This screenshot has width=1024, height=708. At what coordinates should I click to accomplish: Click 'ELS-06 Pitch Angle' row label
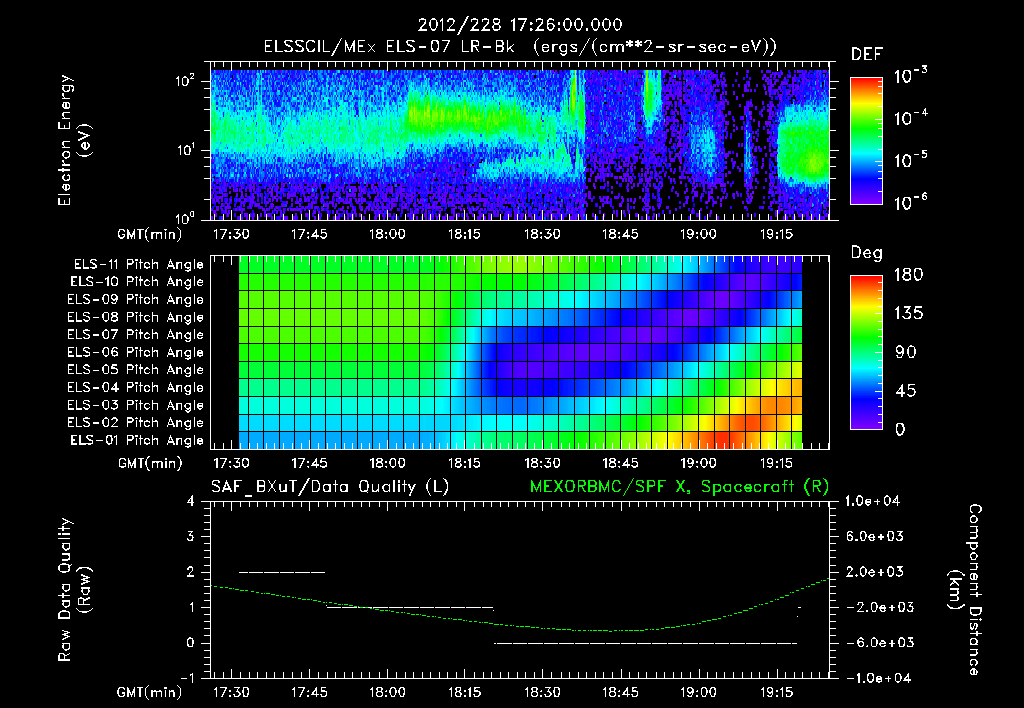pos(136,352)
